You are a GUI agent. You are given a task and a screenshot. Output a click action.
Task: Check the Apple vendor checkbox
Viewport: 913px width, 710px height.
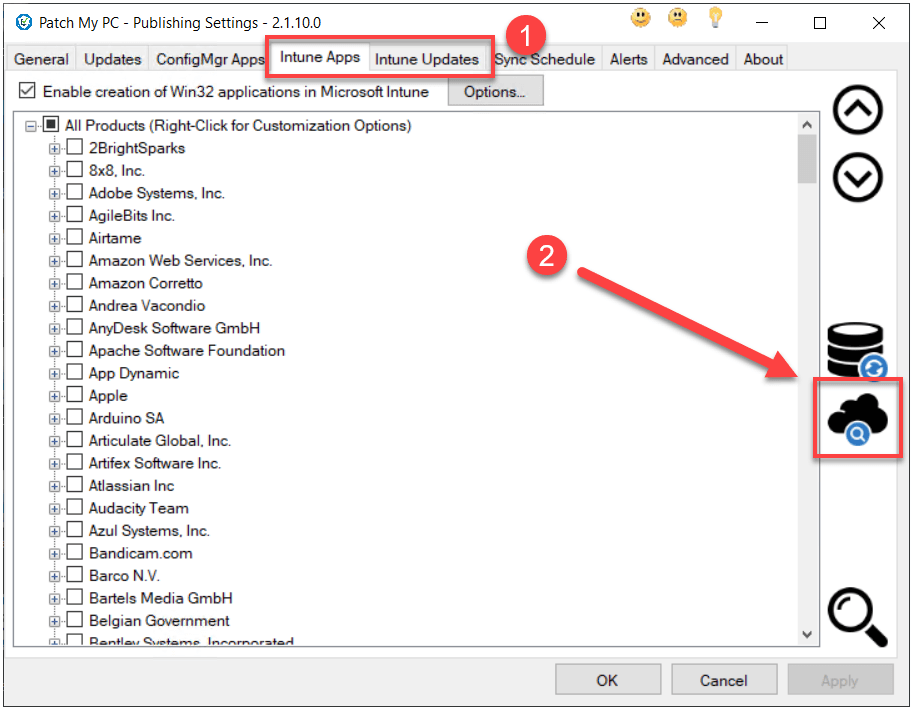pyautogui.click(x=75, y=395)
